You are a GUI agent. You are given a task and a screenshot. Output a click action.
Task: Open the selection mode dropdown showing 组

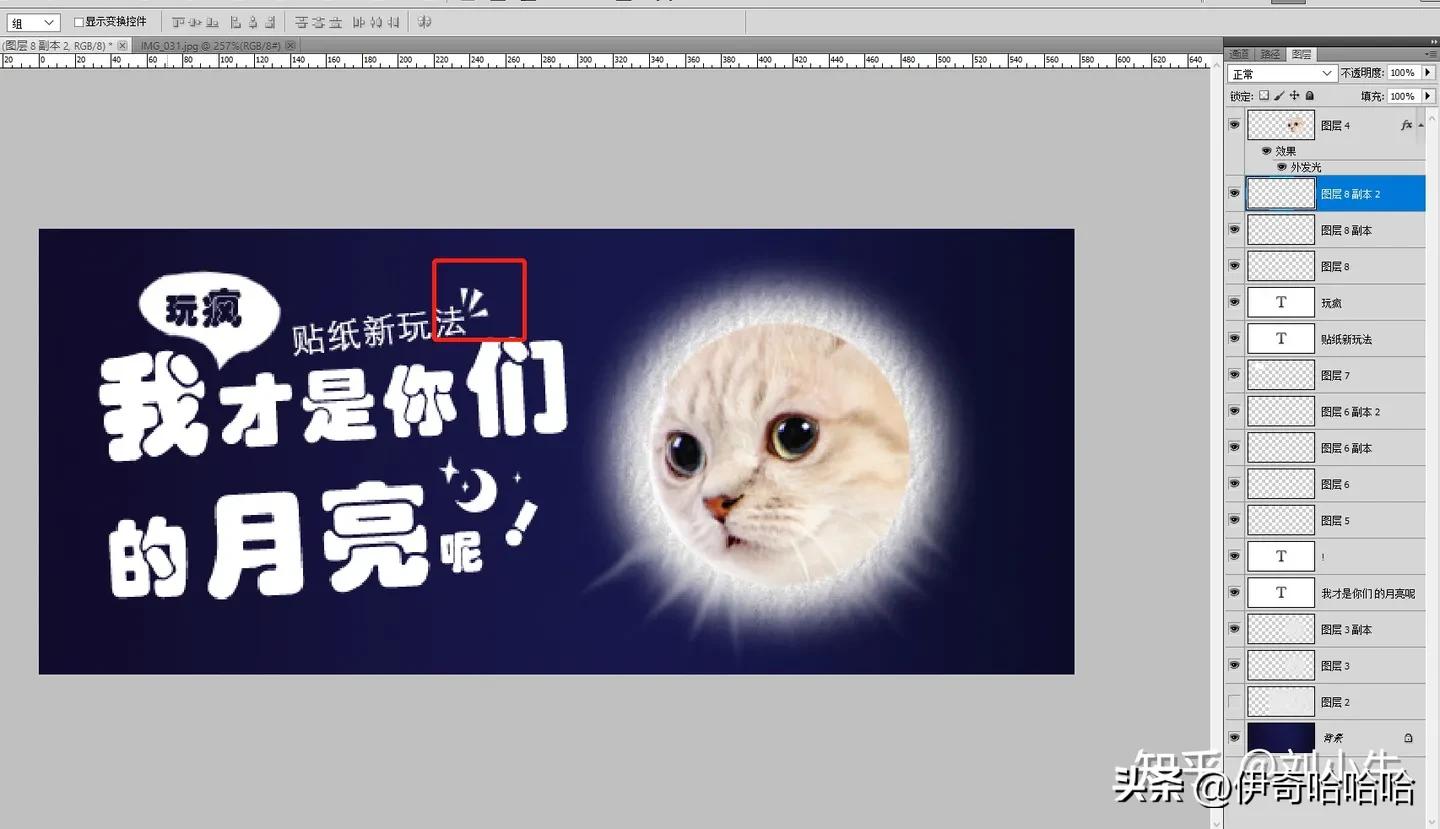[33, 21]
